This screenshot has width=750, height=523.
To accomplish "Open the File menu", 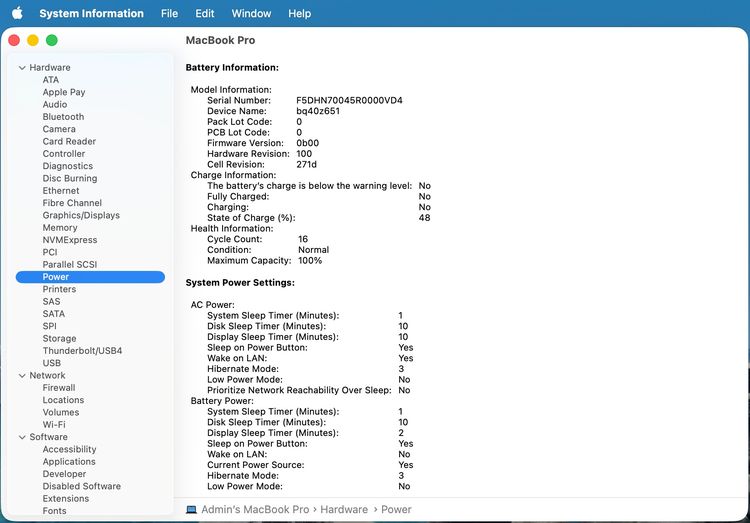I will pyautogui.click(x=169, y=14).
